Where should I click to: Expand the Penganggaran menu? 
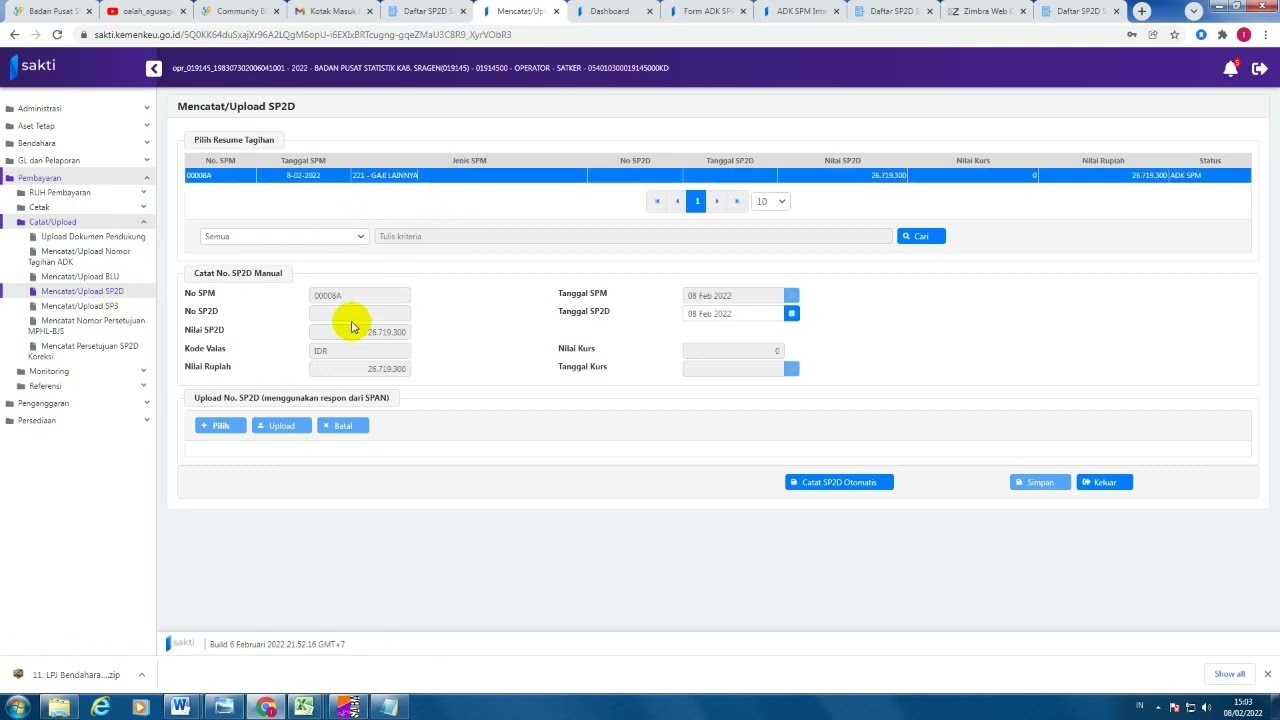(x=77, y=403)
